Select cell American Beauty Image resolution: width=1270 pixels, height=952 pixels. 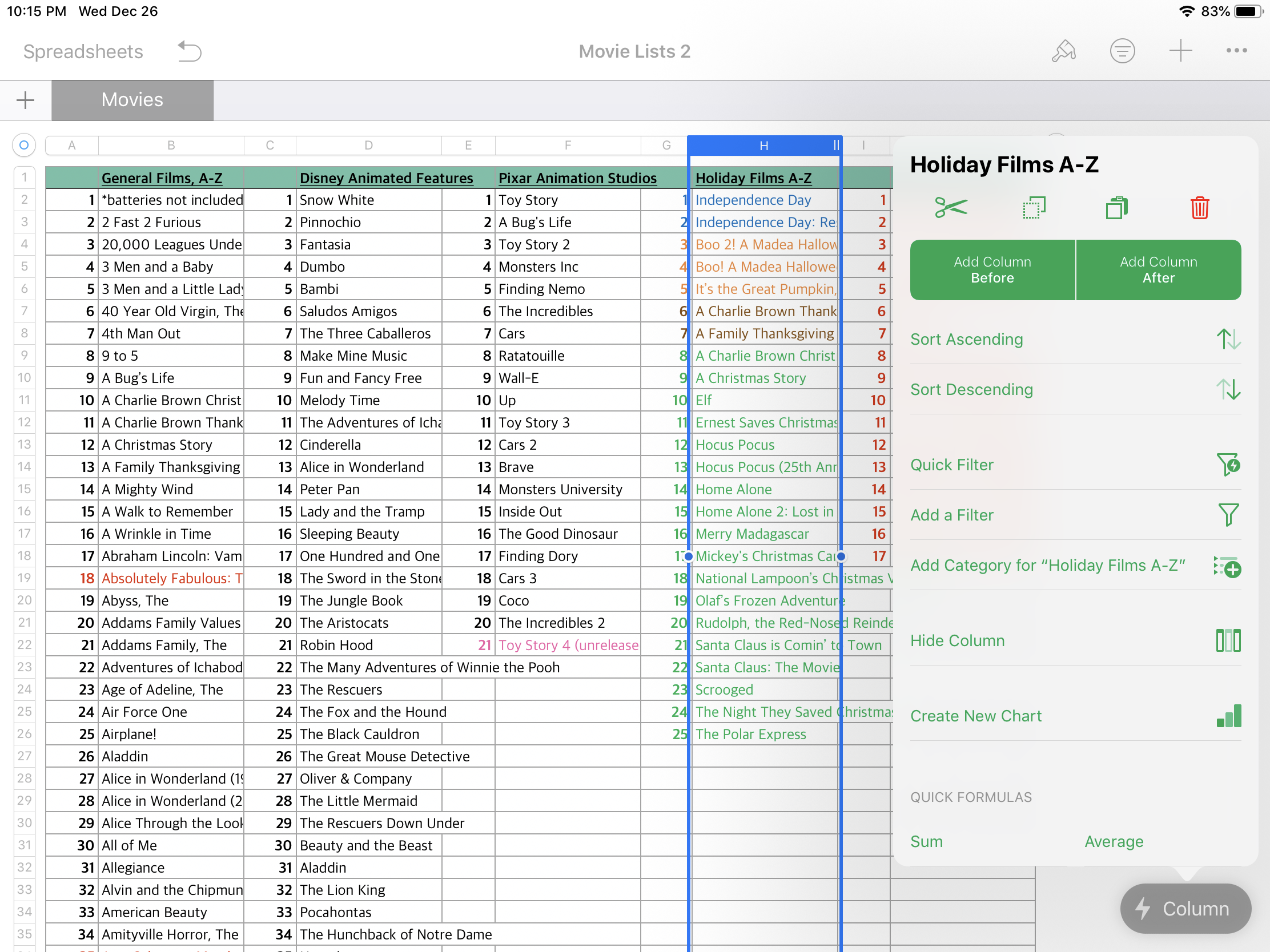(x=171, y=913)
